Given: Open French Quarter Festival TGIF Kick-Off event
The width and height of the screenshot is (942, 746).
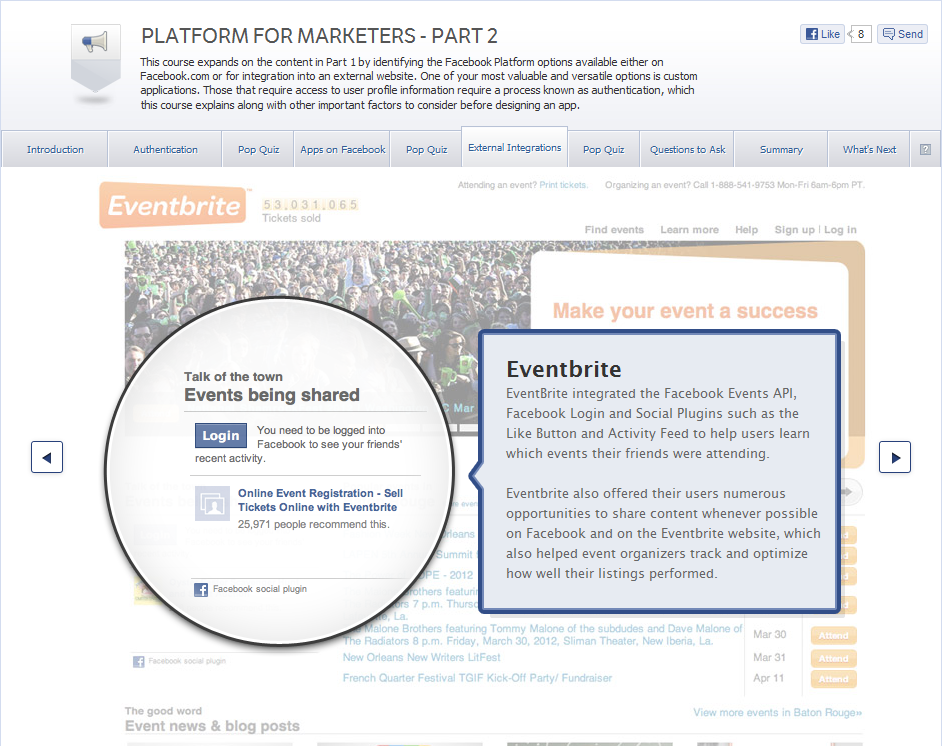Looking at the screenshot, I should click(x=477, y=678).
